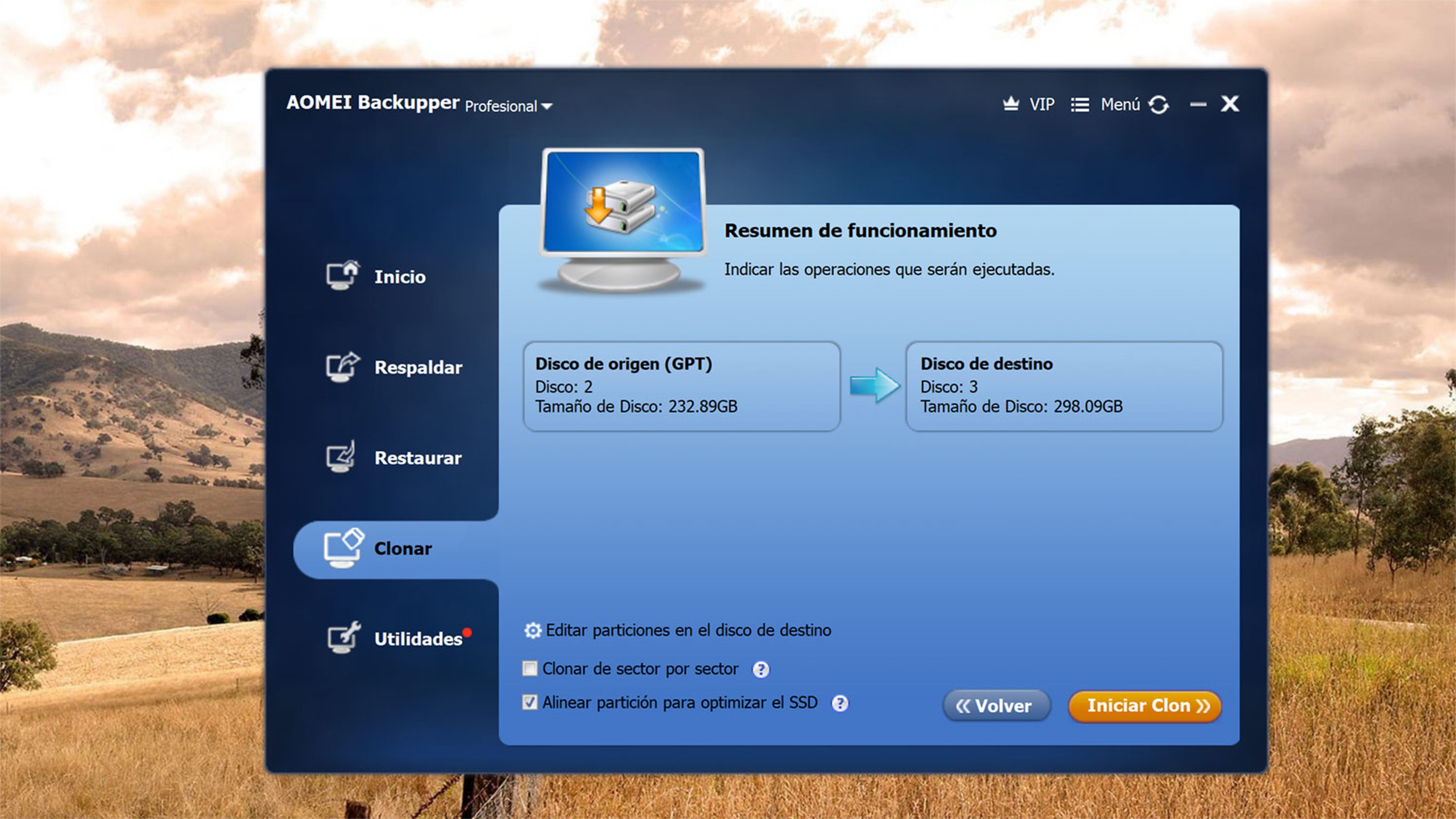
Task: Enable Clonar de sector por sector
Action: click(x=530, y=669)
